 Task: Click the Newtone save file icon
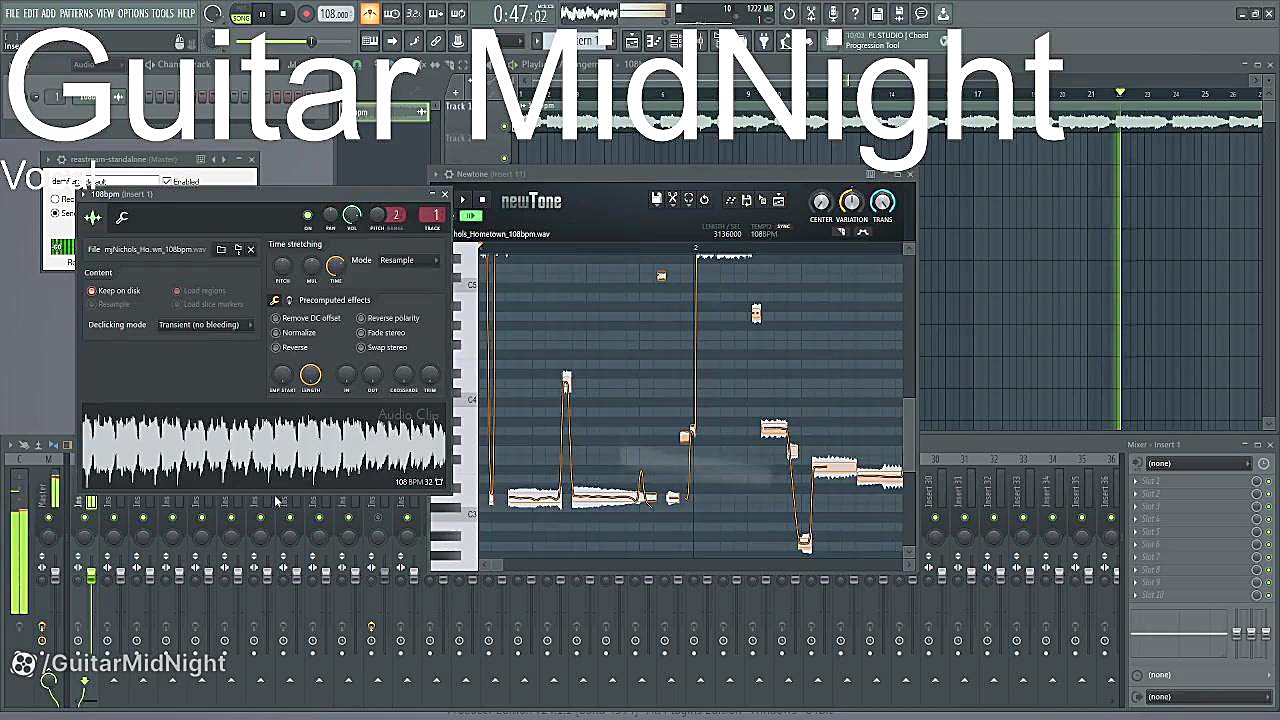656,200
